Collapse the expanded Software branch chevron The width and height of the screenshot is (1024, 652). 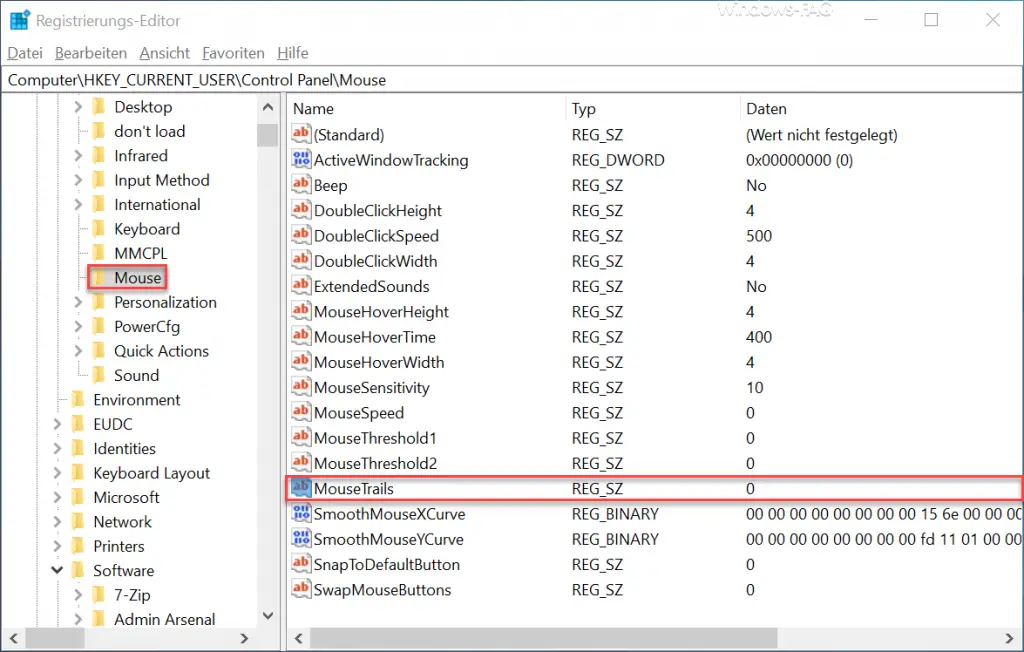pos(56,570)
